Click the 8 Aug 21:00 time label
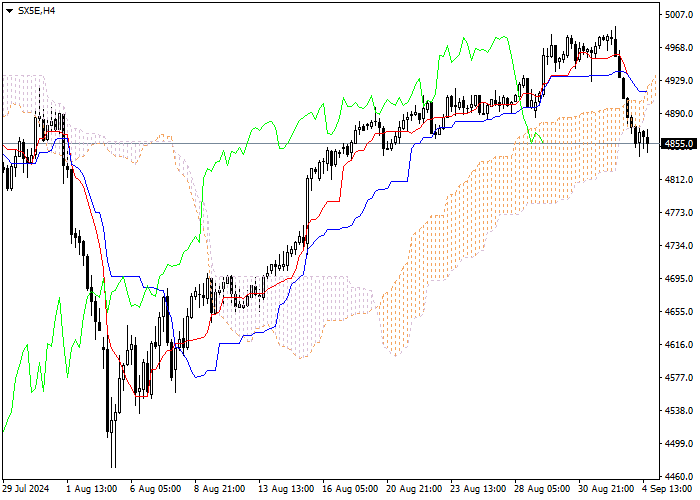700x500 pixels. point(220,489)
